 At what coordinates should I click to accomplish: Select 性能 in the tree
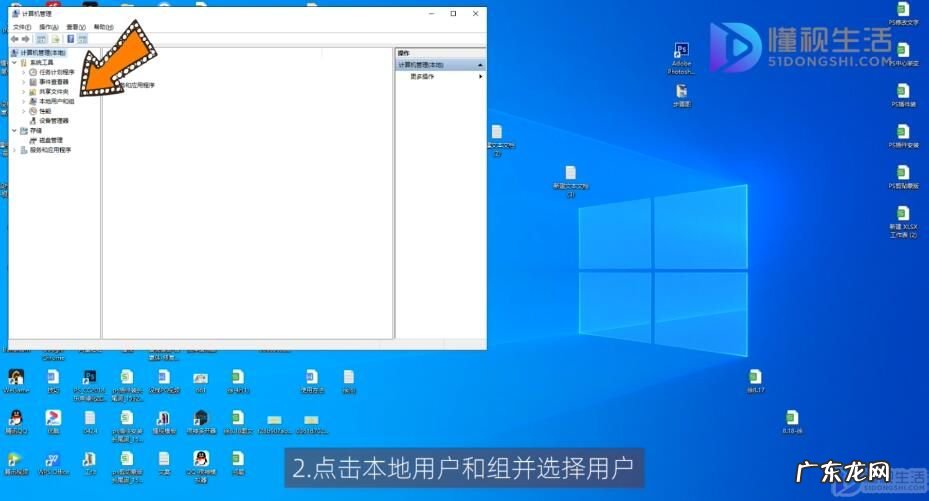[x=45, y=111]
